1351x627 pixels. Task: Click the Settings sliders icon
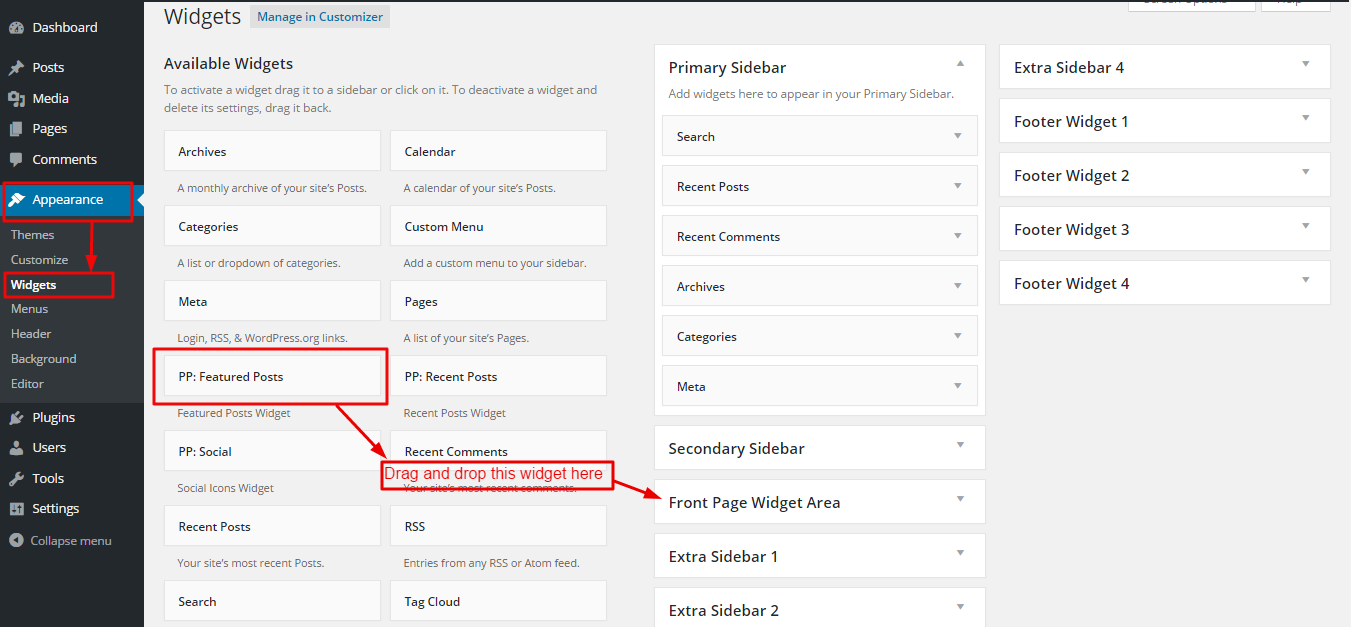16,509
